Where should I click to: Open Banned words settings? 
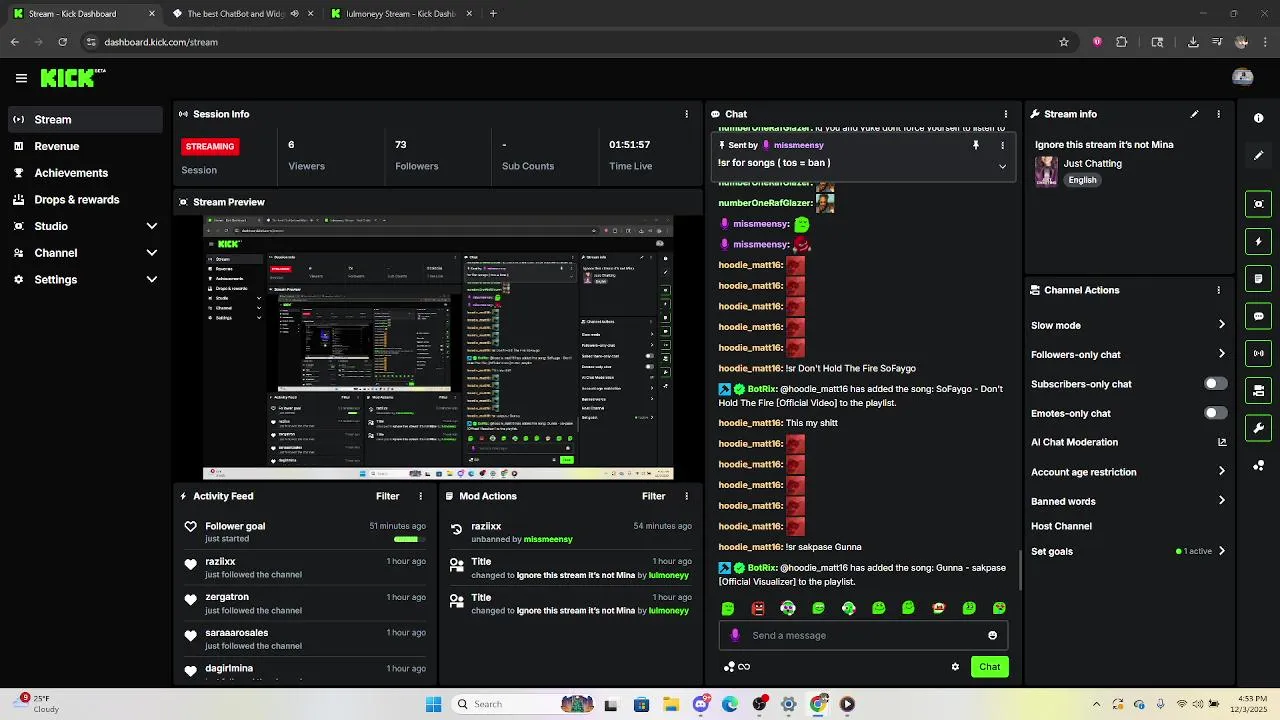tap(1128, 501)
